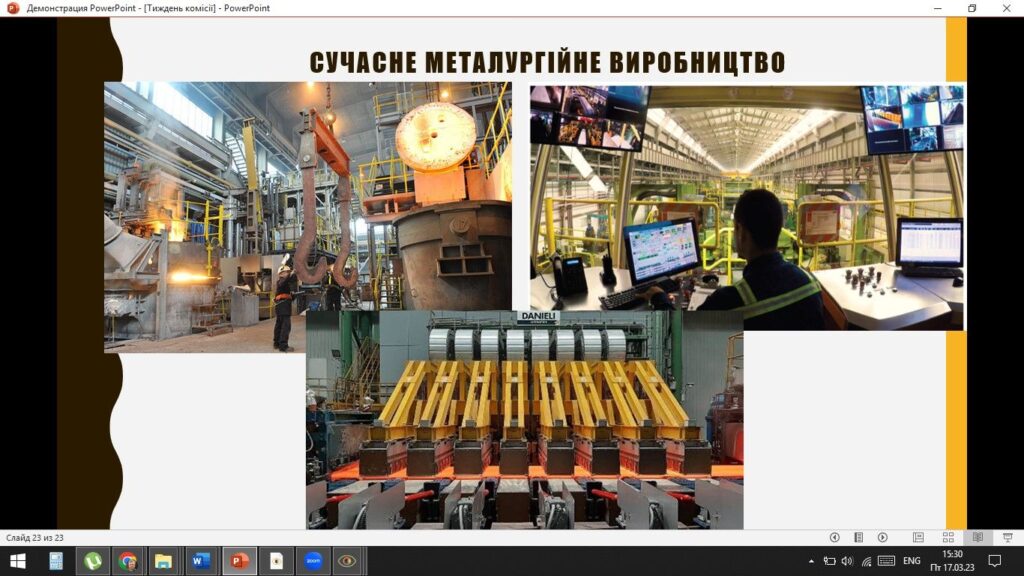Open the reading view menu icon
1024x576 pixels.
[x=858, y=537]
